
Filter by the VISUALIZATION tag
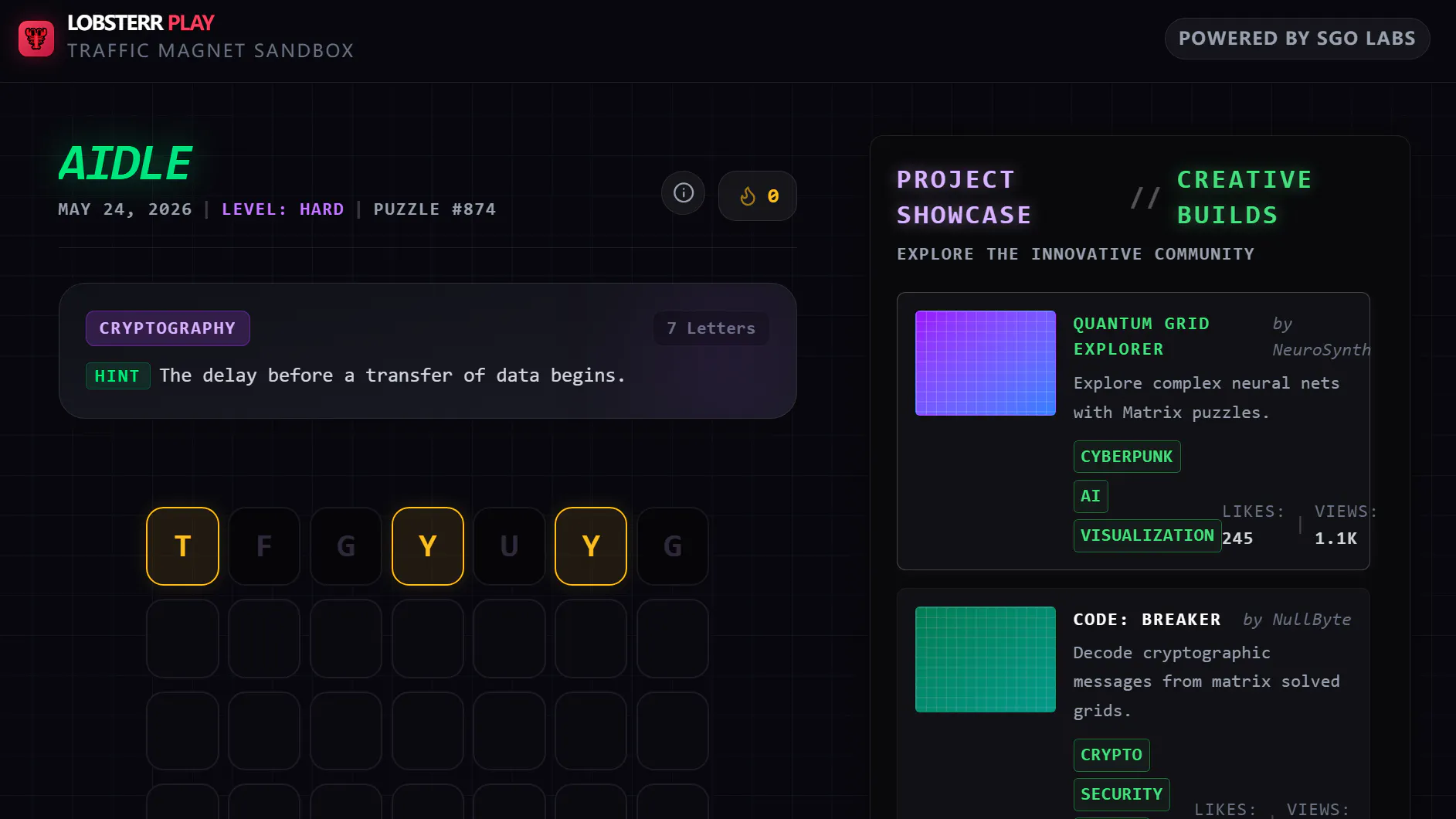1147,535
